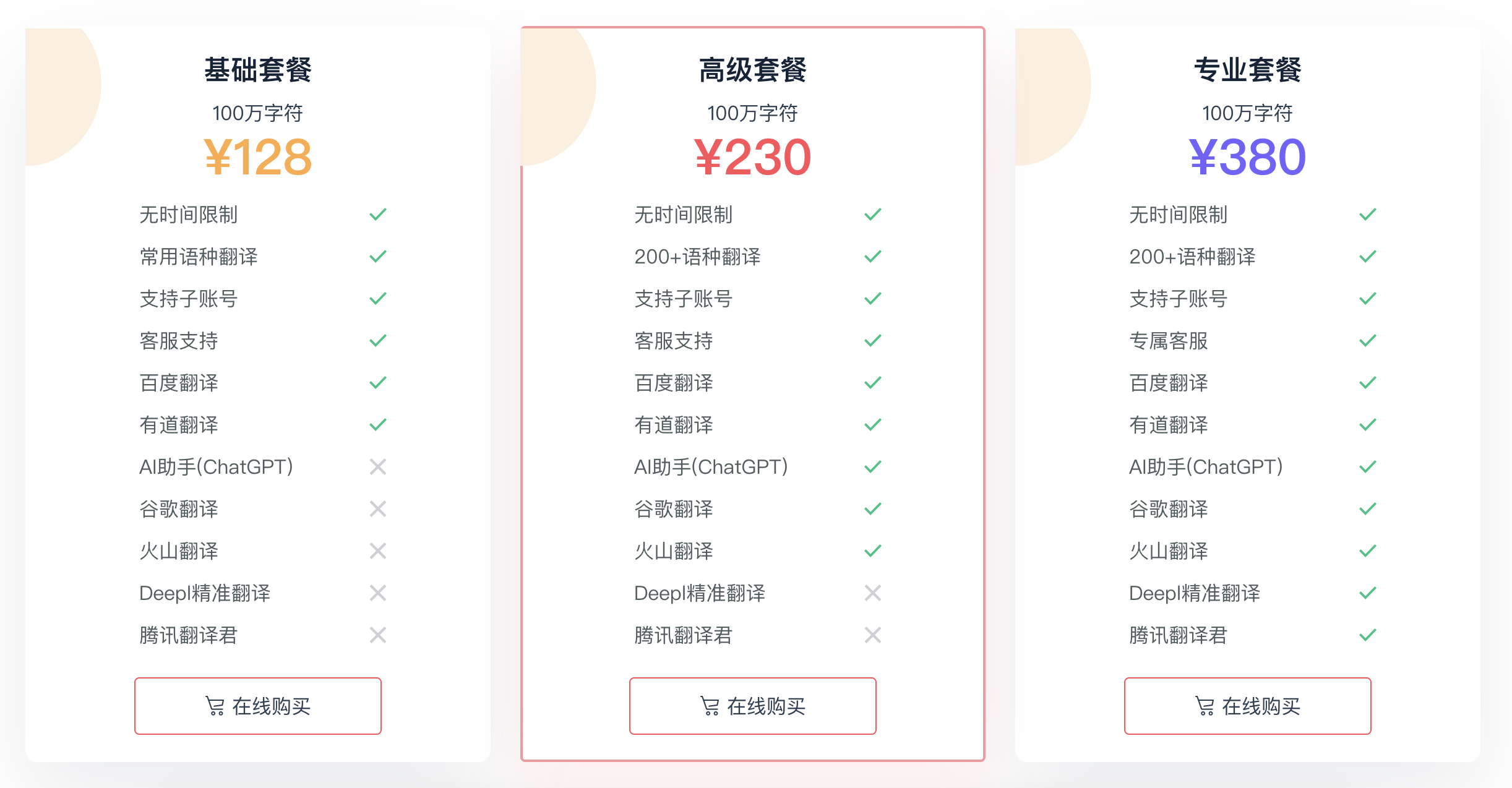Click the checkmark beside 专属客服 in 专业套餐
Viewport: 1512px width, 788px height.
pyautogui.click(x=1367, y=341)
